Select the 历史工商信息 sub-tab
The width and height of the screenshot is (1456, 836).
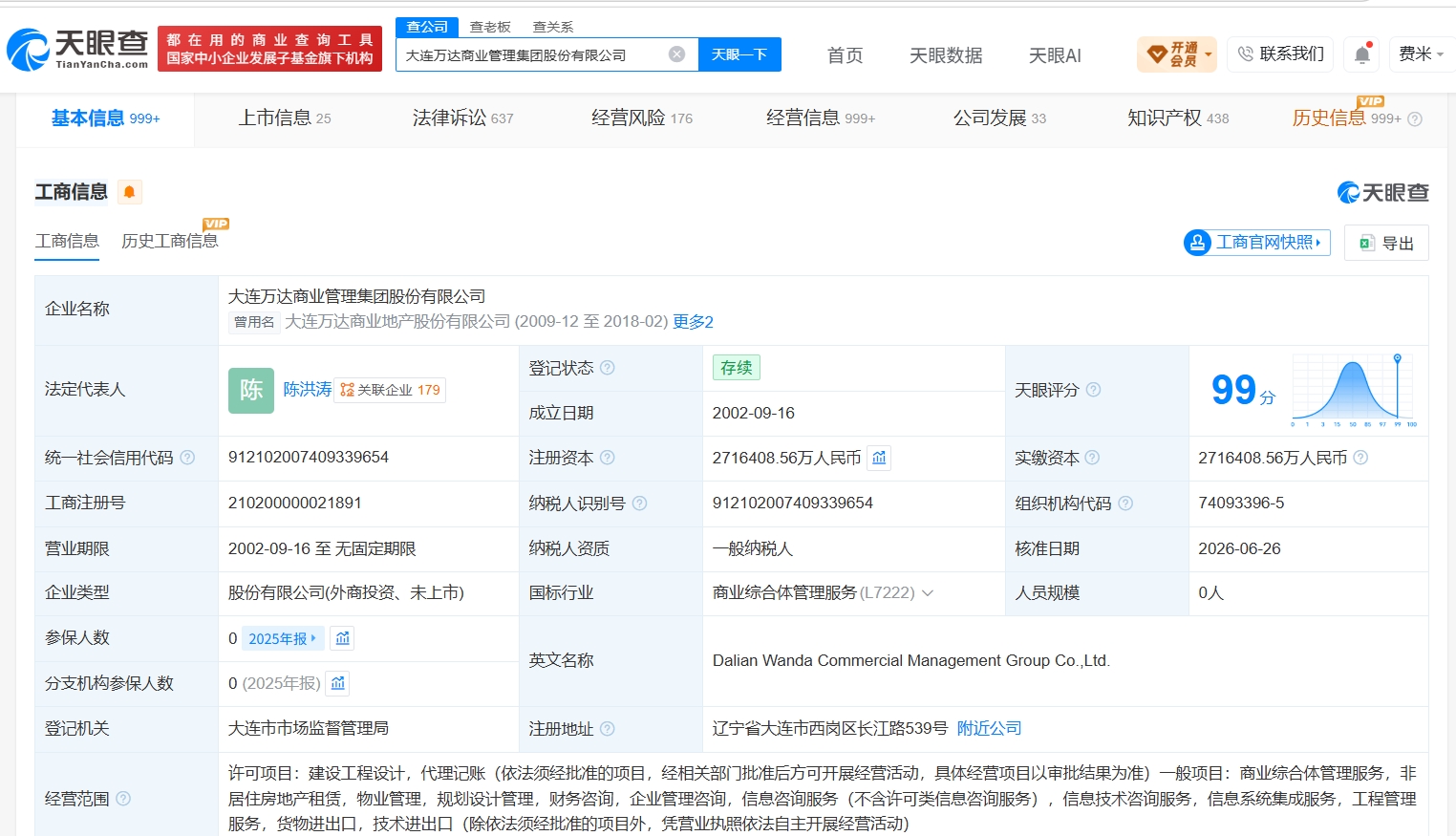point(170,241)
